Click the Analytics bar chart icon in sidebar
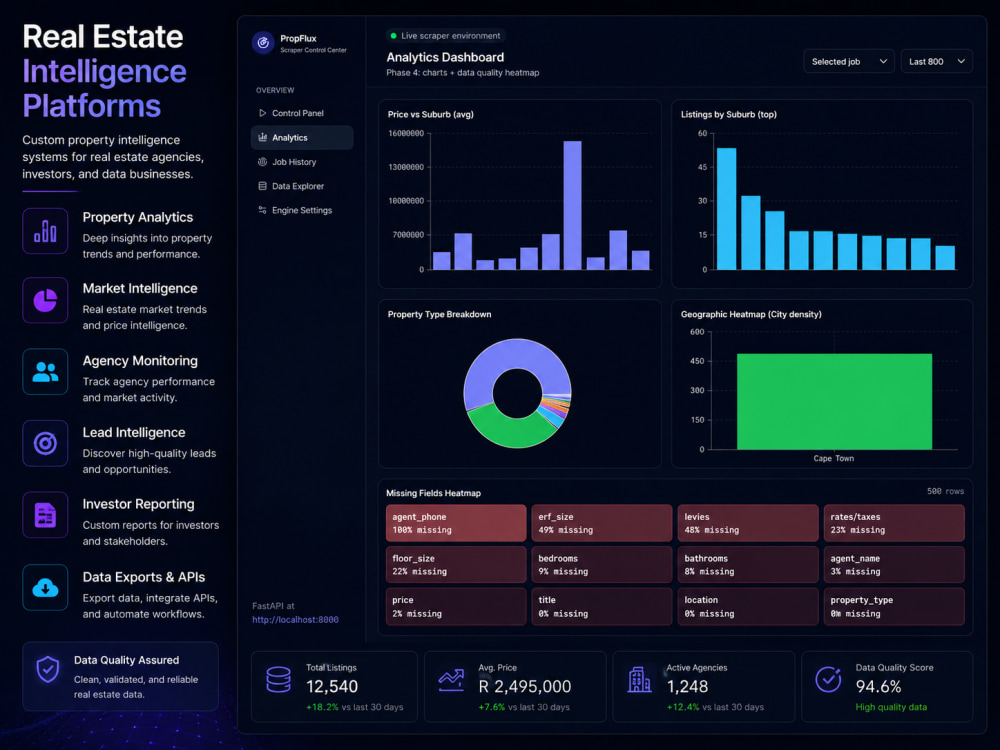1000x750 pixels. tap(262, 137)
